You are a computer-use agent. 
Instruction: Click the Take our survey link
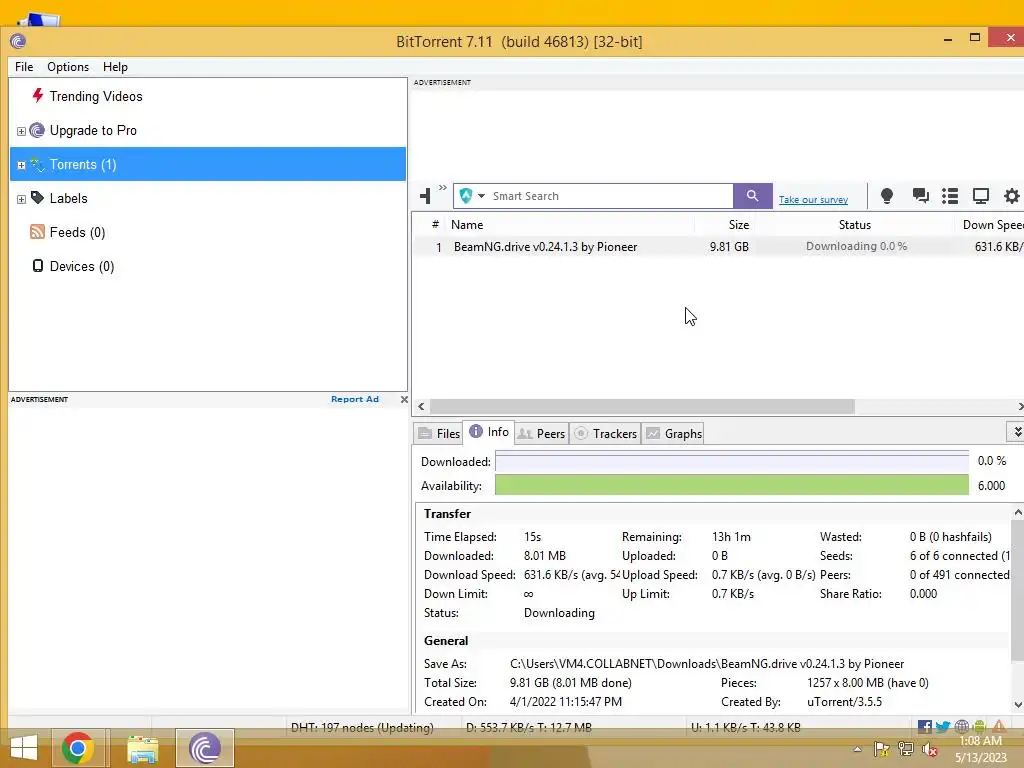(813, 199)
